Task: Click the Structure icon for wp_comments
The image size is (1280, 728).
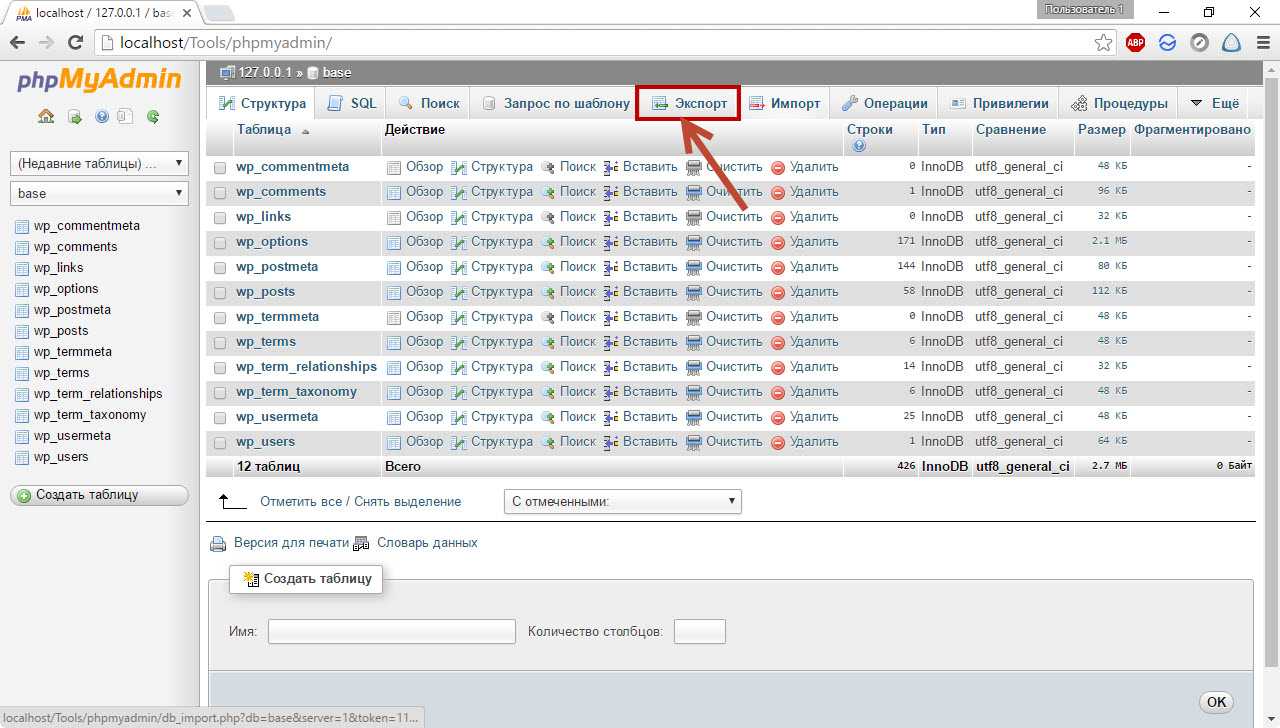Action: tap(459, 193)
